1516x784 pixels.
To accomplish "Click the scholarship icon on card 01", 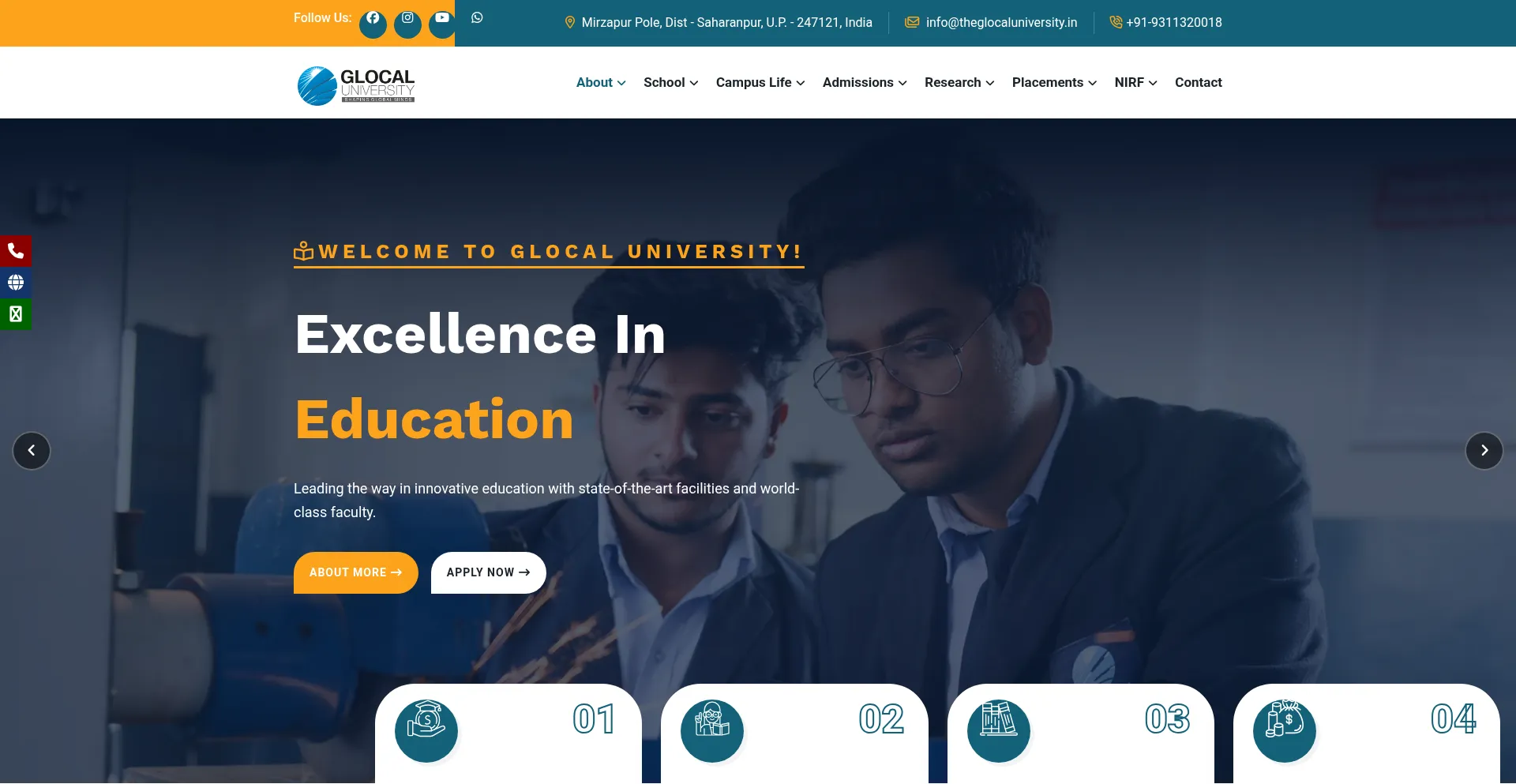I will 426,730.
